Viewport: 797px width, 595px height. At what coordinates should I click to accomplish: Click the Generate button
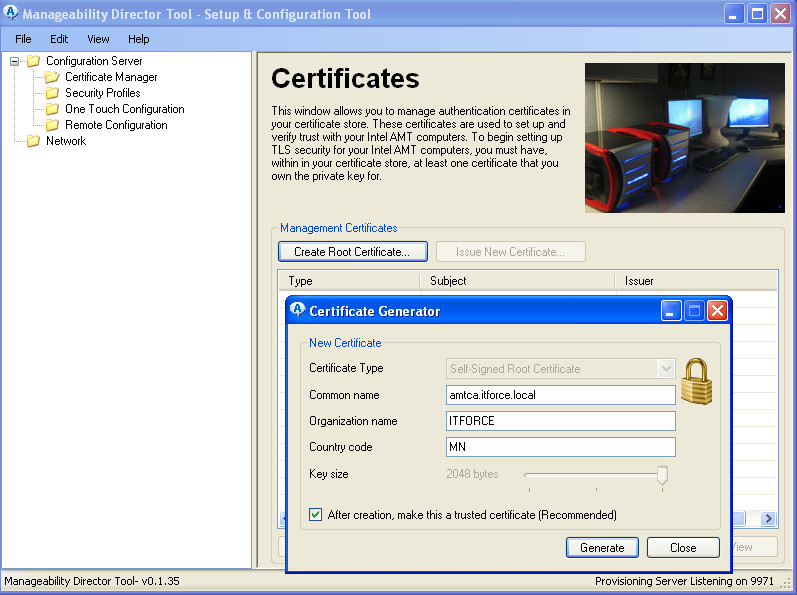click(x=602, y=548)
